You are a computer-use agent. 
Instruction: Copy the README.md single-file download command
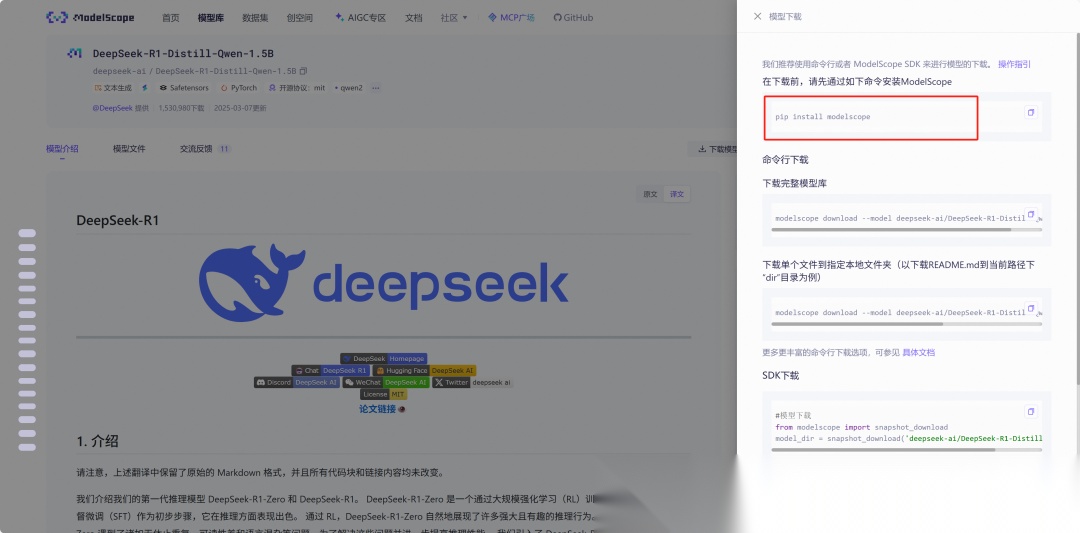[1031, 308]
